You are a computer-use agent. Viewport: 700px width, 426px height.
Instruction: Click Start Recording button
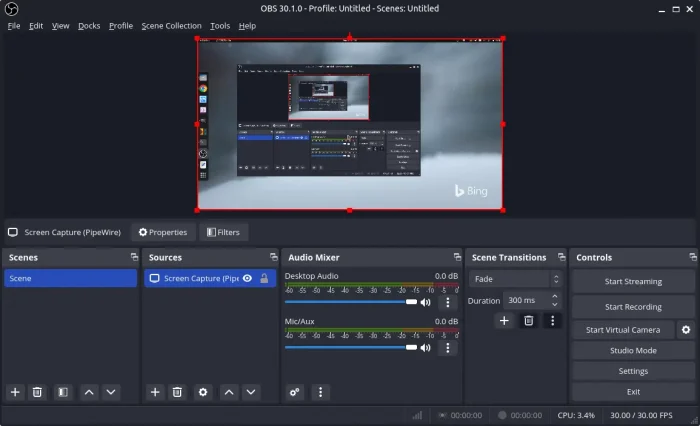[633, 307]
